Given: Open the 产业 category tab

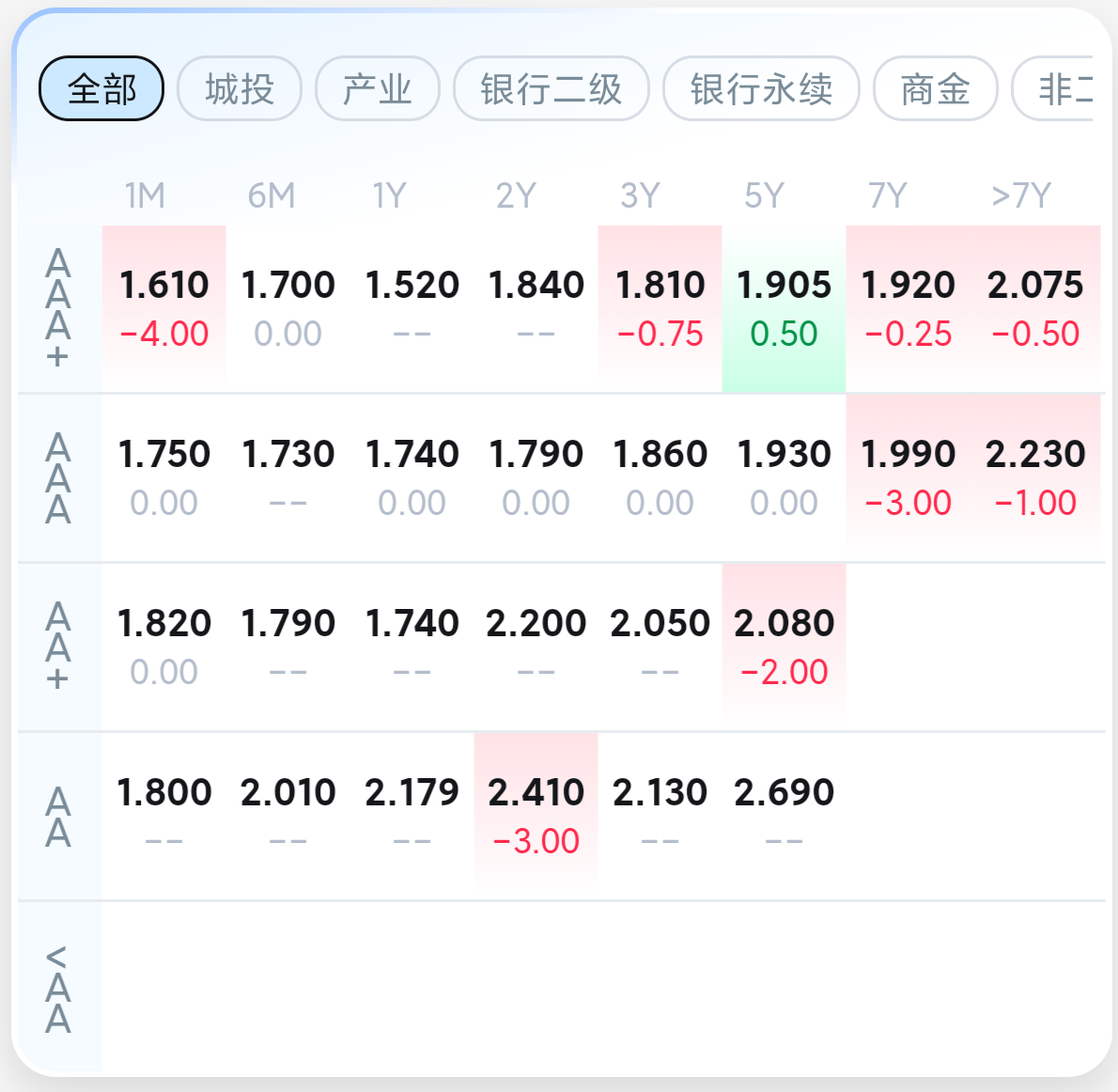Looking at the screenshot, I should (377, 88).
